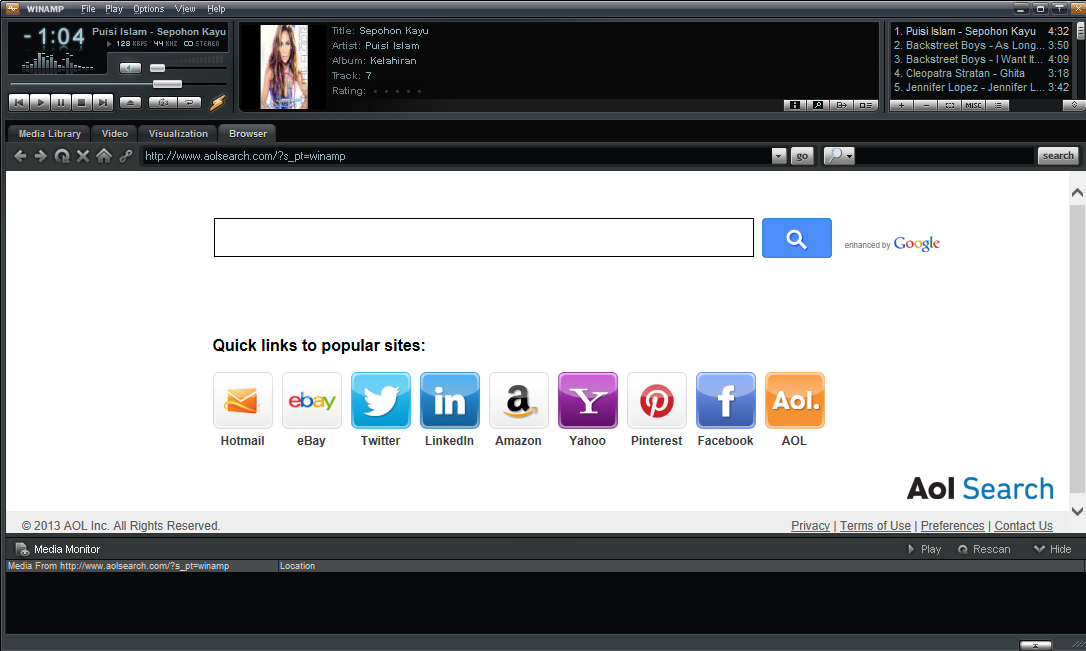Select Backstreet Boys - I Want It track
The height and width of the screenshot is (651, 1086).
click(981, 59)
